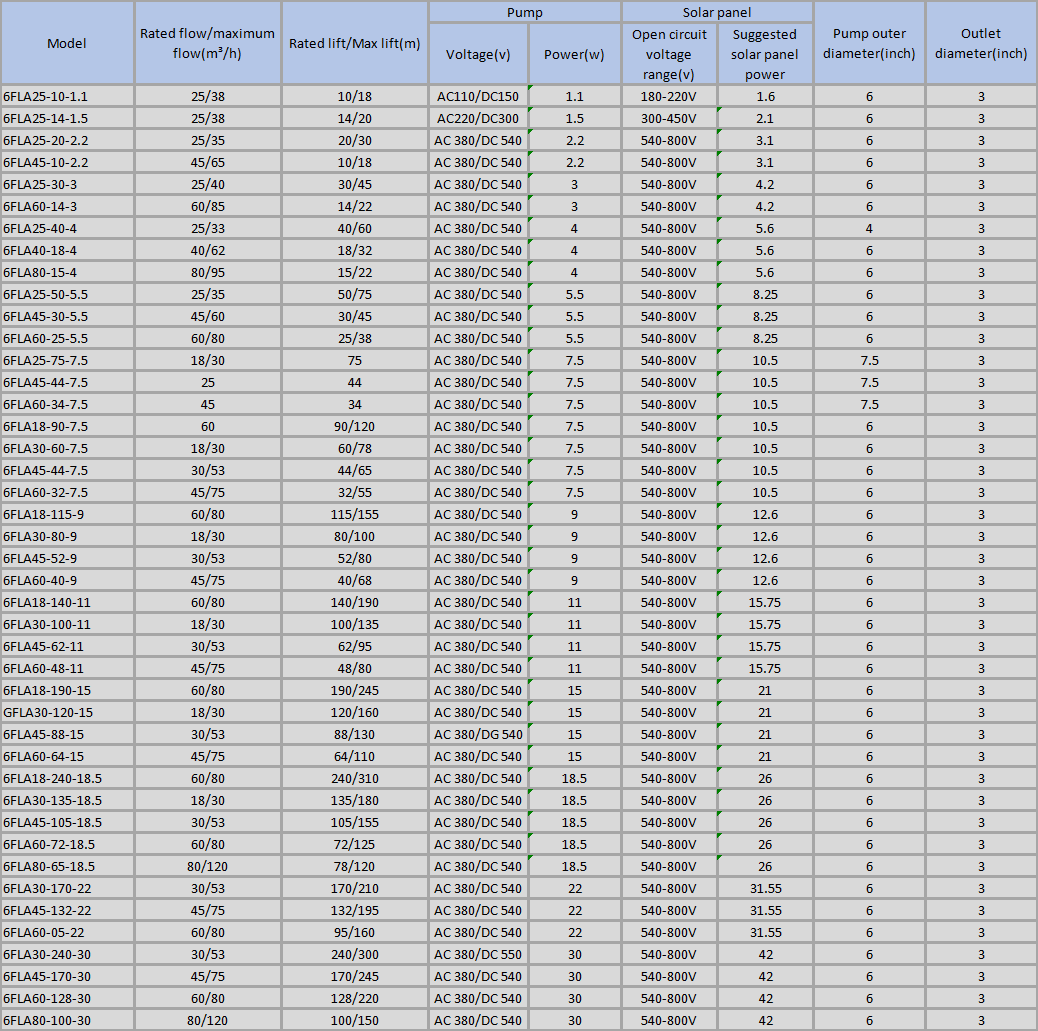Select the Rated flow/maximum flow header cell
Viewport: 1038px width, 1031px height.
pyautogui.click(x=208, y=43)
